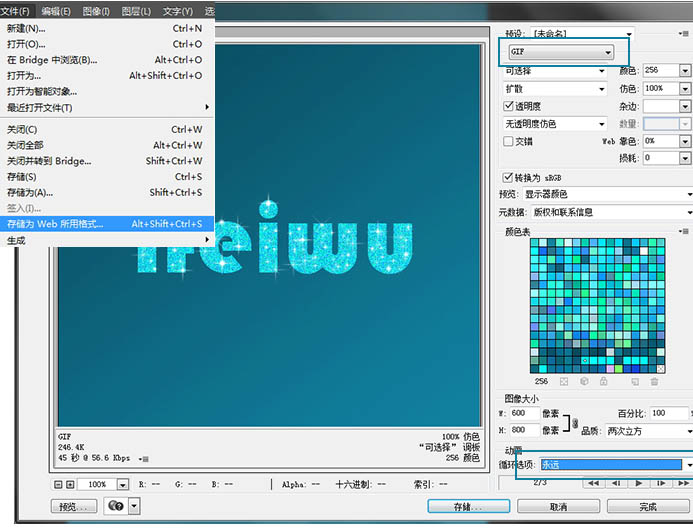The height and width of the screenshot is (529, 693).
Task: Choose 关闭全部 menu entry
Action: [107, 145]
